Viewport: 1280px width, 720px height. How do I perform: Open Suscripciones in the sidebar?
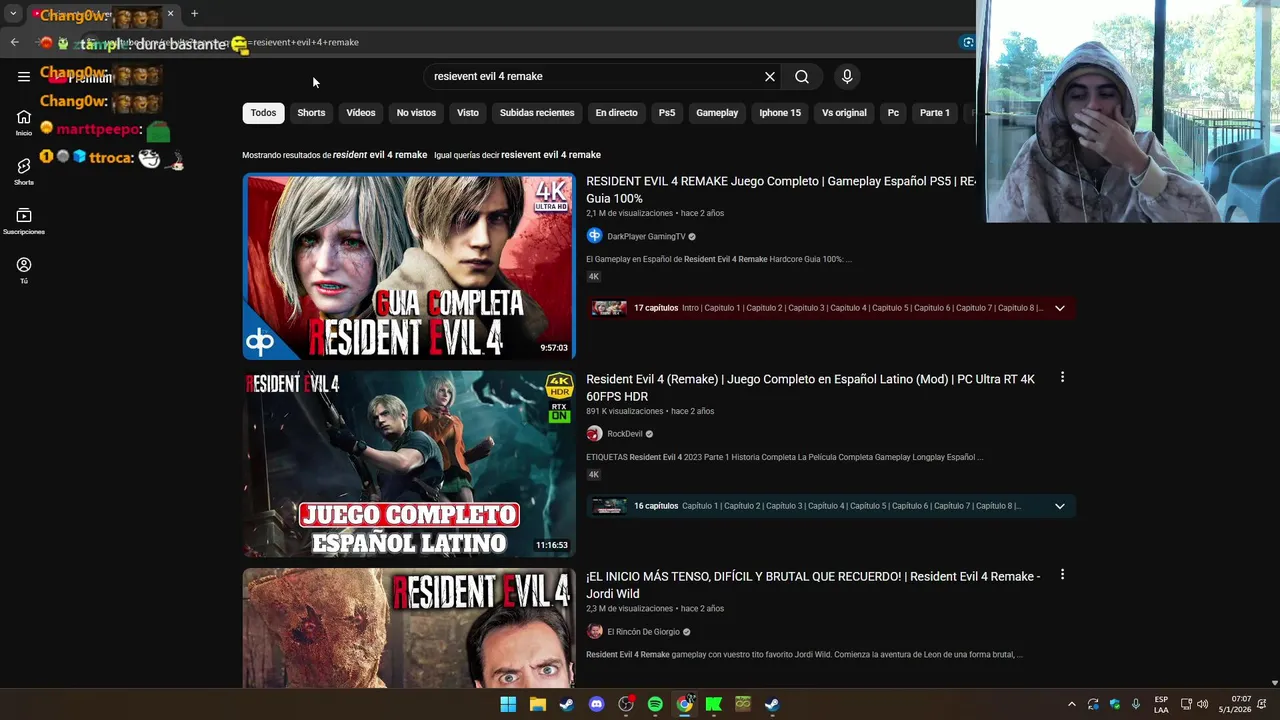23,221
